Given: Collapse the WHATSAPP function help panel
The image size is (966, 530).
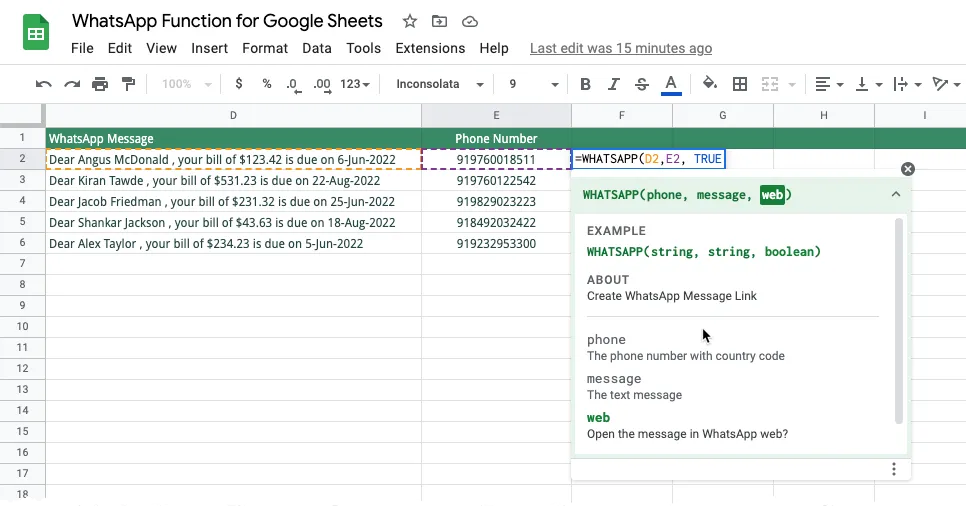Looking at the screenshot, I should (x=895, y=195).
